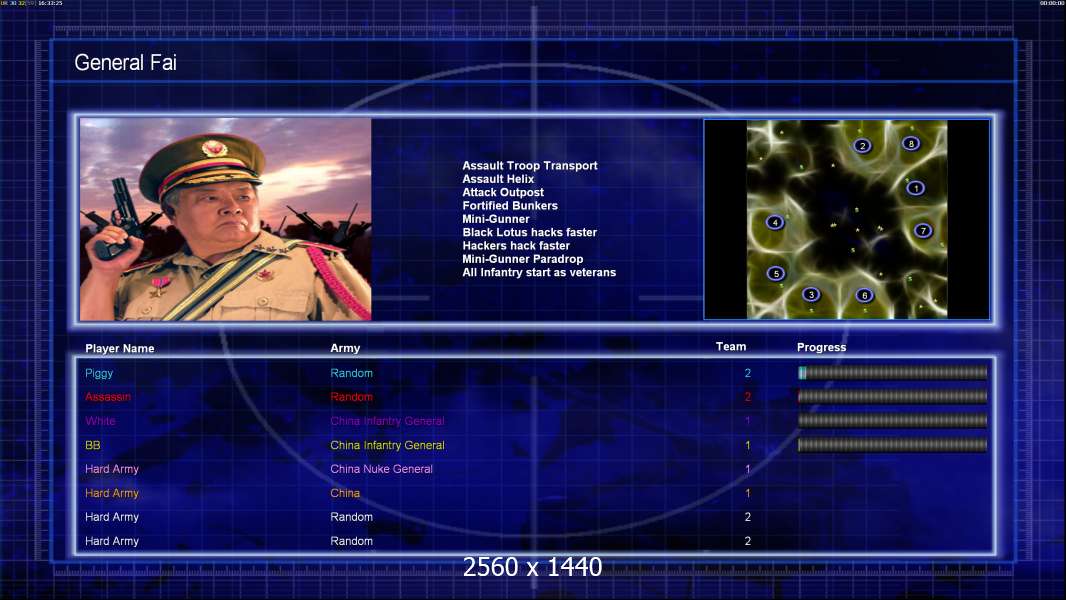Click the Mini-Gunner Paradrop line
Viewport: 1066px width, 600px height.
(523, 259)
